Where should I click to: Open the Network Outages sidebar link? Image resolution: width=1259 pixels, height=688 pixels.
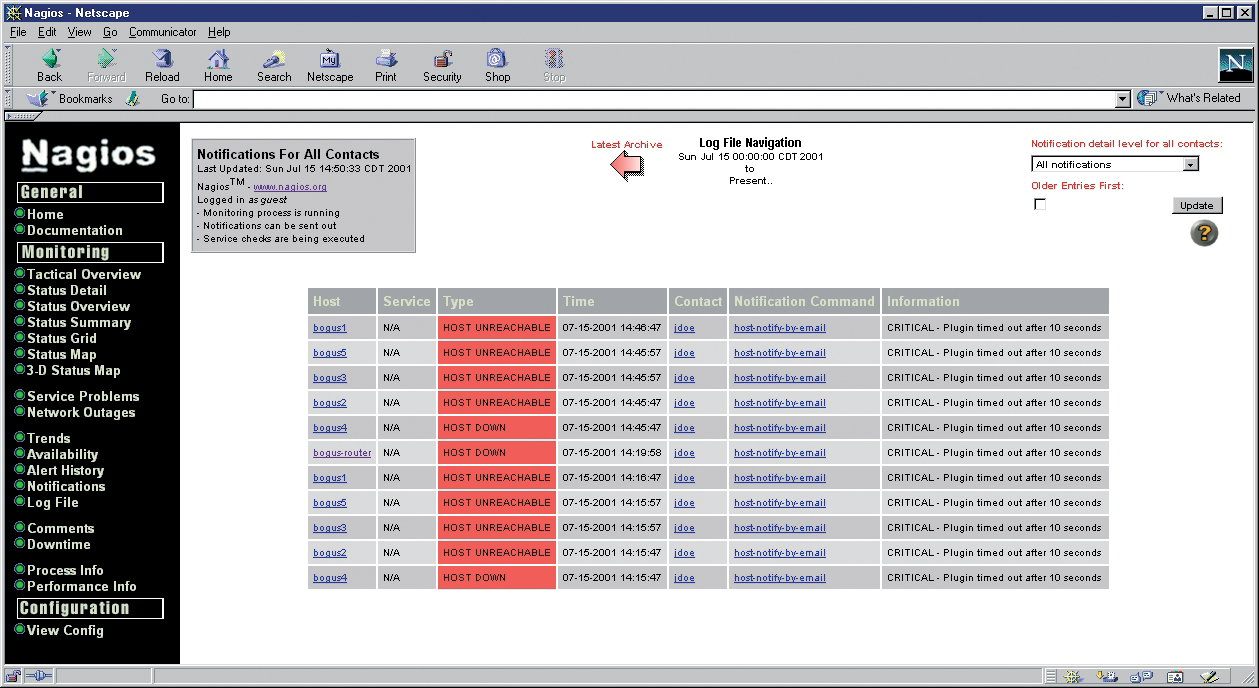pos(81,412)
